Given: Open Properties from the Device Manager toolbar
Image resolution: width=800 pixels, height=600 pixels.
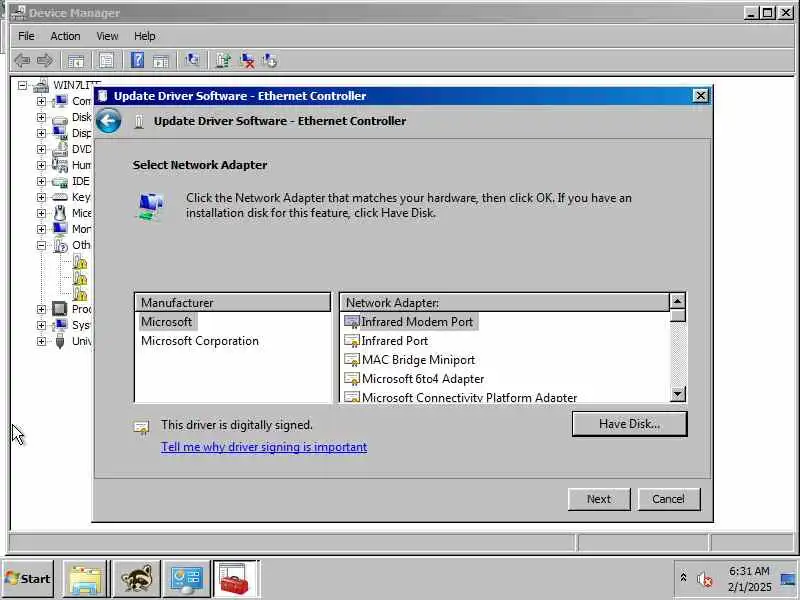Looking at the screenshot, I should click(x=107, y=61).
